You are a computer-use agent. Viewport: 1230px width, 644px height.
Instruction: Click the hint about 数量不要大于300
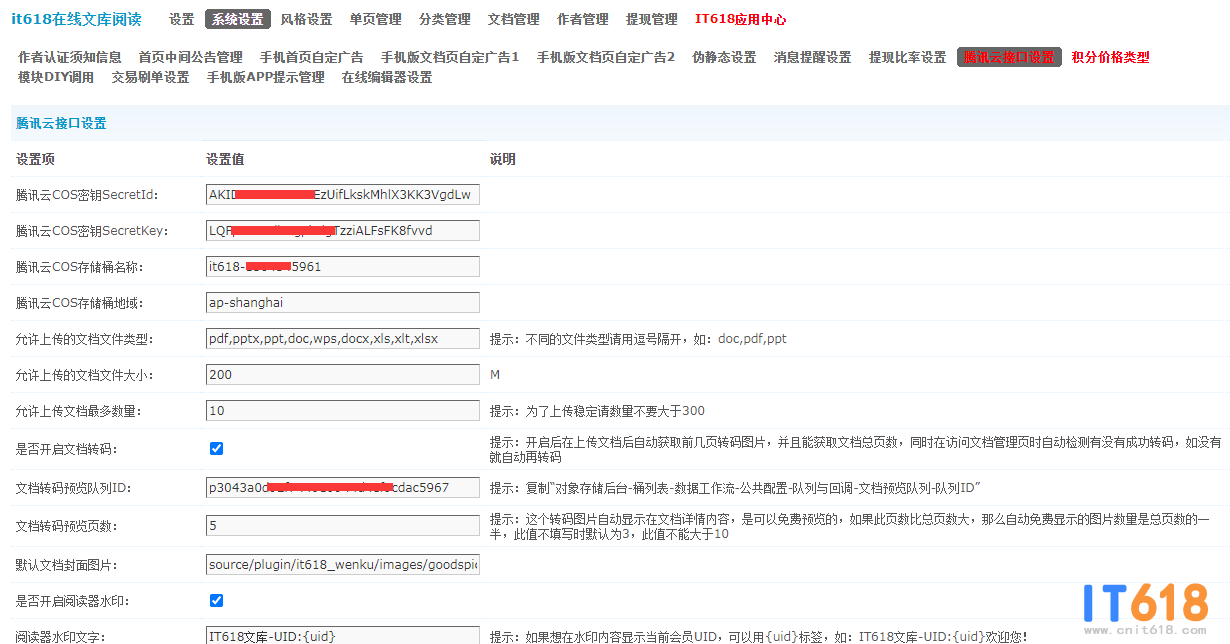(597, 411)
